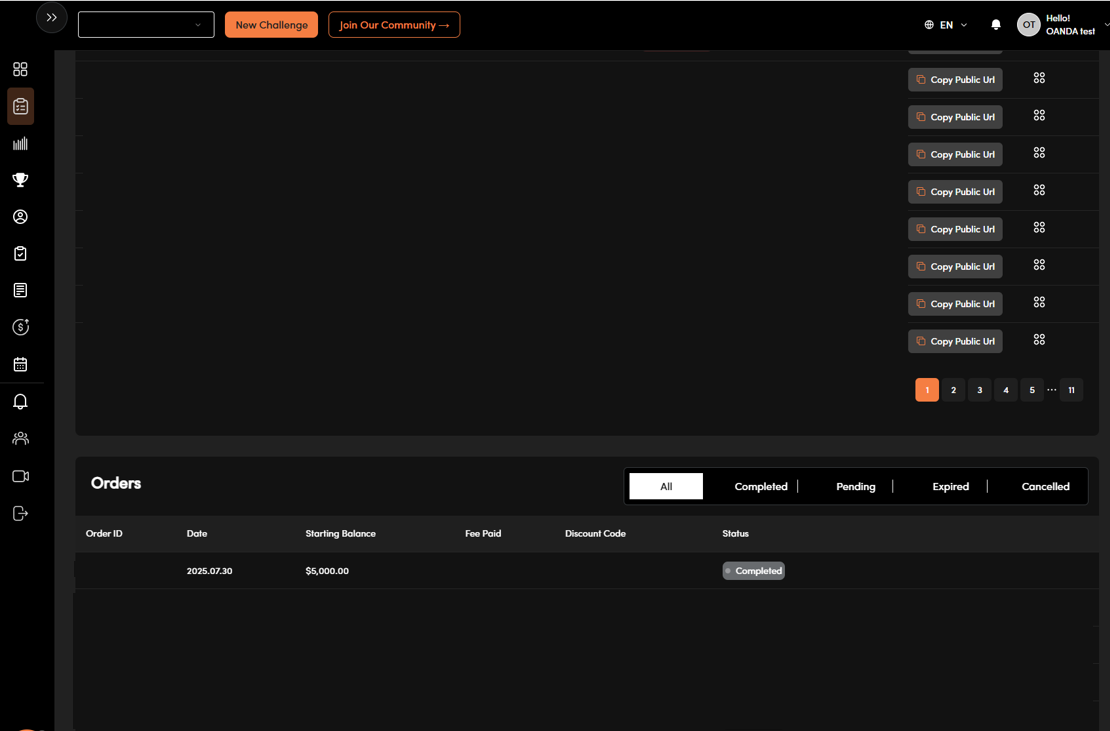Click Join Our Community link

point(394,25)
